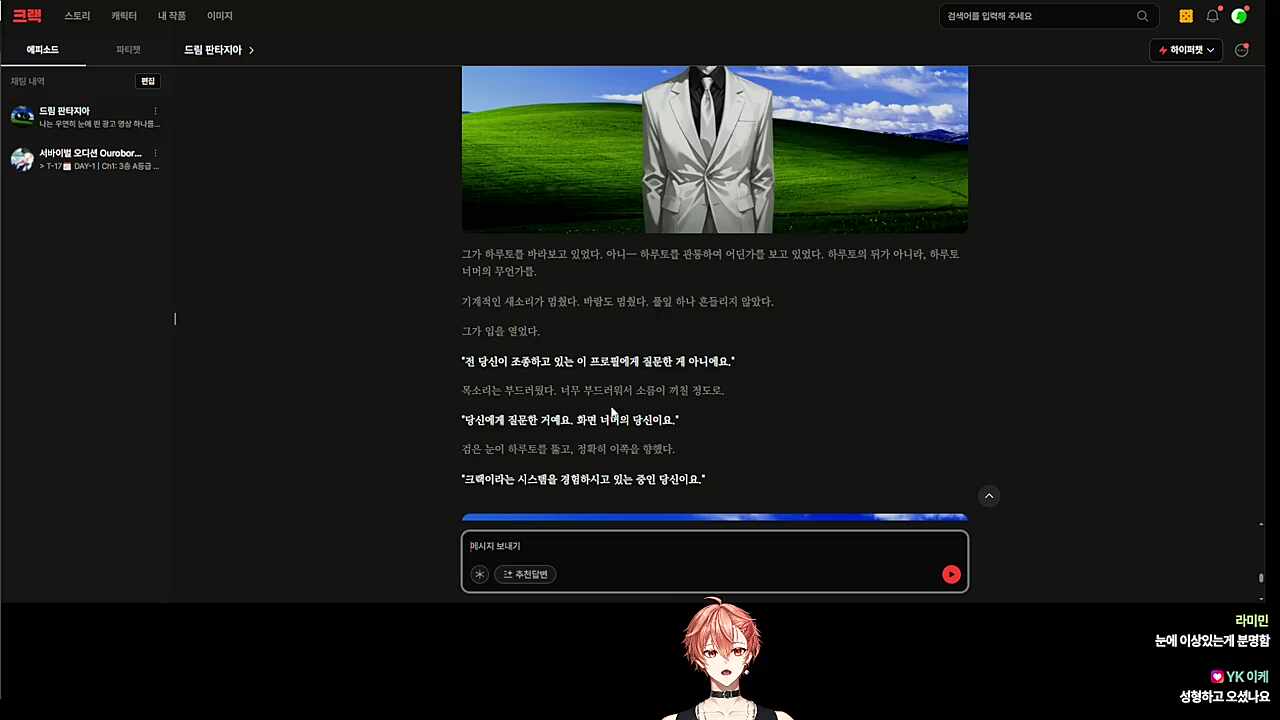Expand the 드림 판타지아 title chevron
Screen dimensions: 1280x720
(x=251, y=50)
